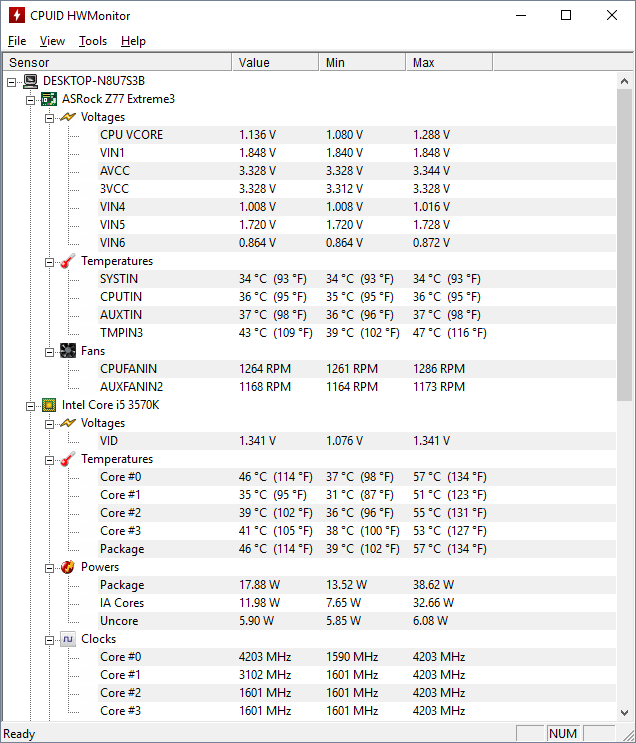
Task: Collapse the Intel Core i5 3570K node
Action: point(30,405)
